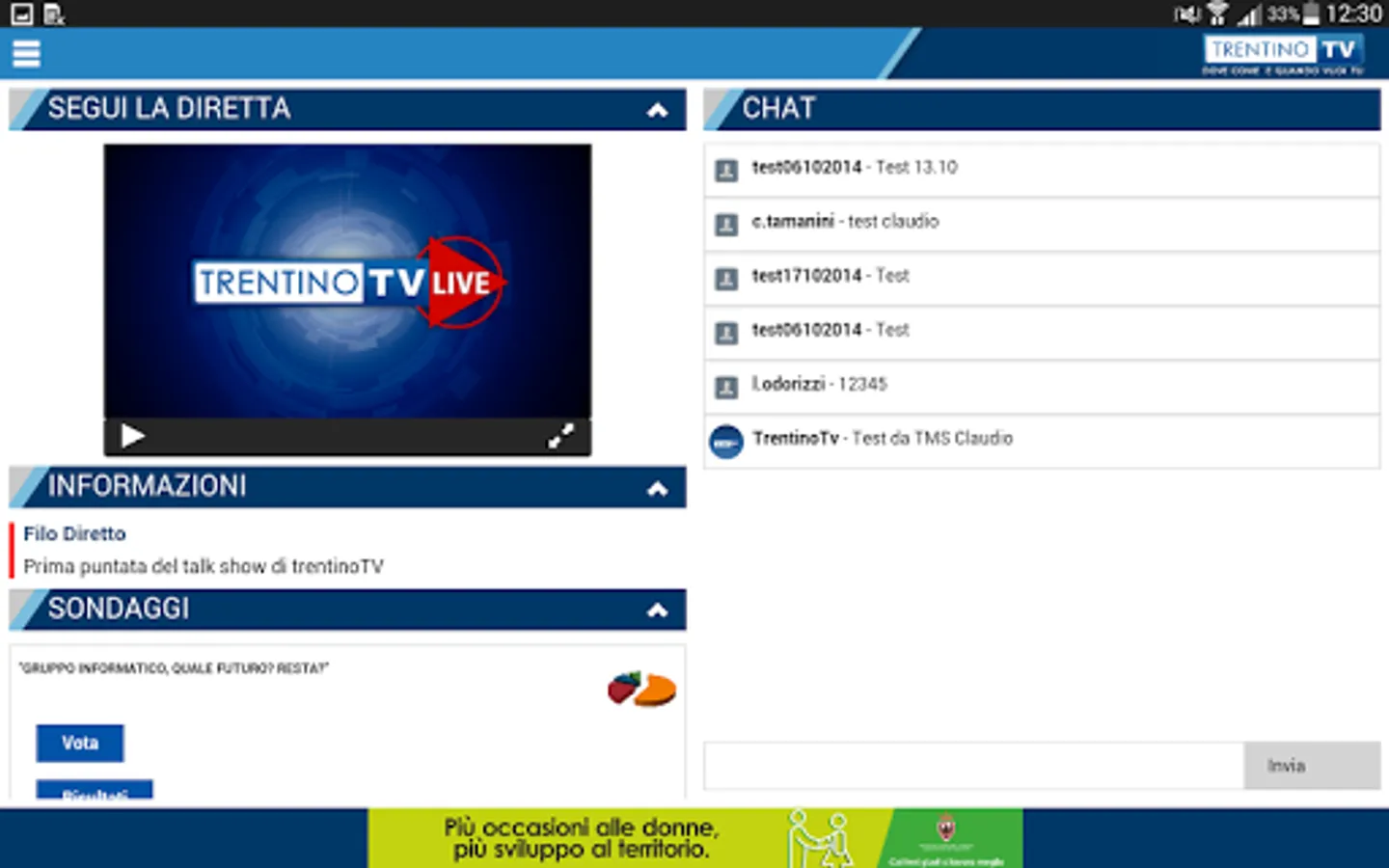Viewport: 1389px width, 868px height.
Task: Tap the chat message input field
Action: tap(974, 766)
